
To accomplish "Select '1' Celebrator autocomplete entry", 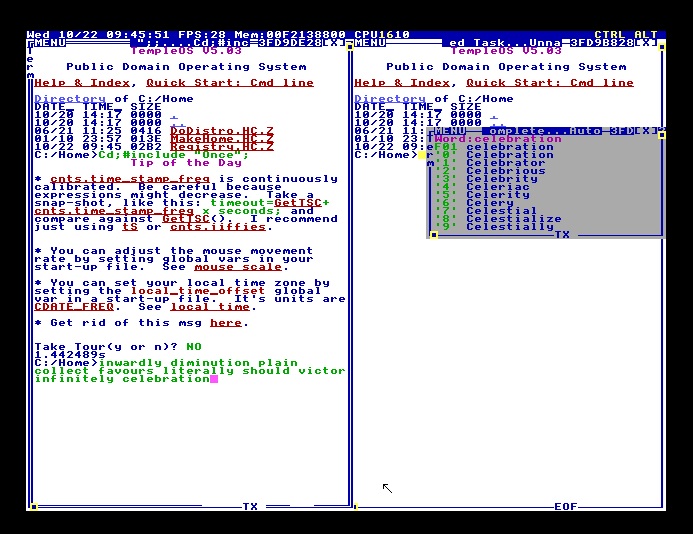I will (x=490, y=163).
